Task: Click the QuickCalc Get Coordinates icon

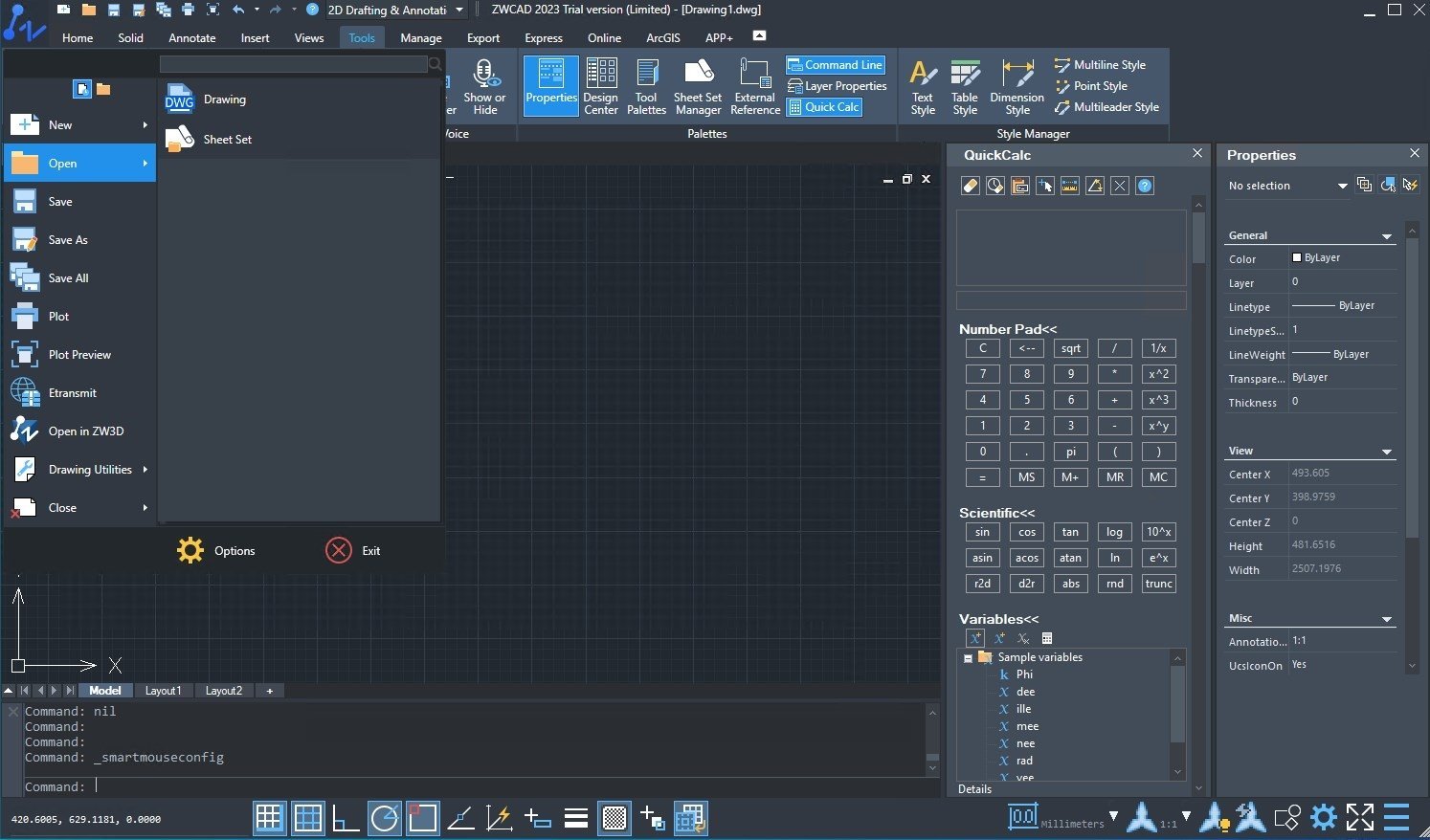Action: point(1045,186)
